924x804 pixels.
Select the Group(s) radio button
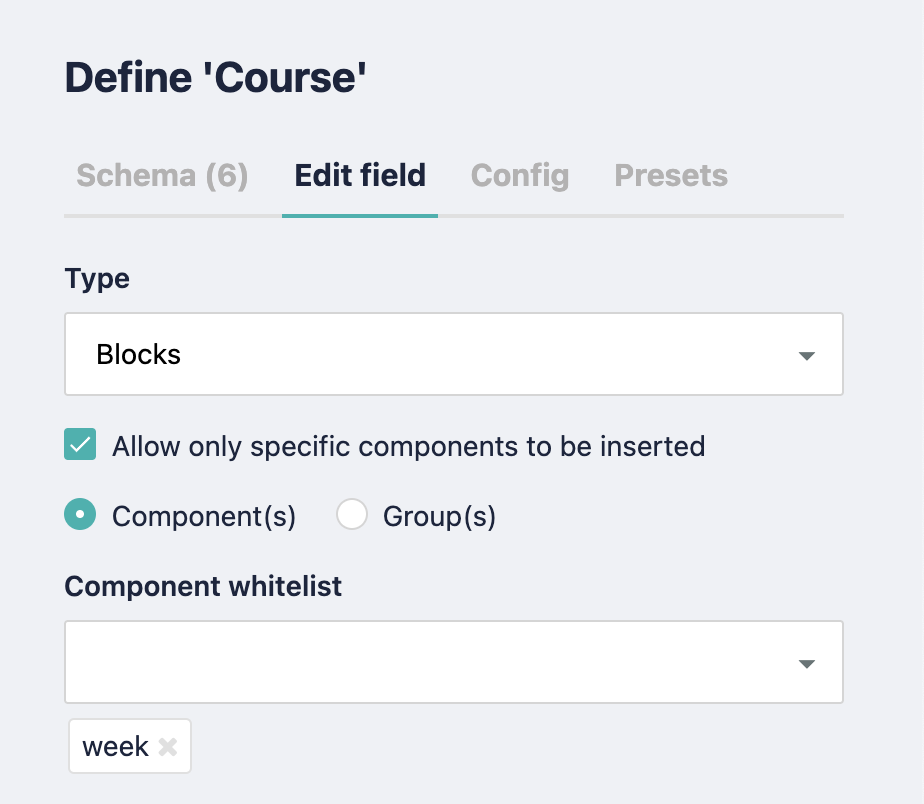[352, 514]
